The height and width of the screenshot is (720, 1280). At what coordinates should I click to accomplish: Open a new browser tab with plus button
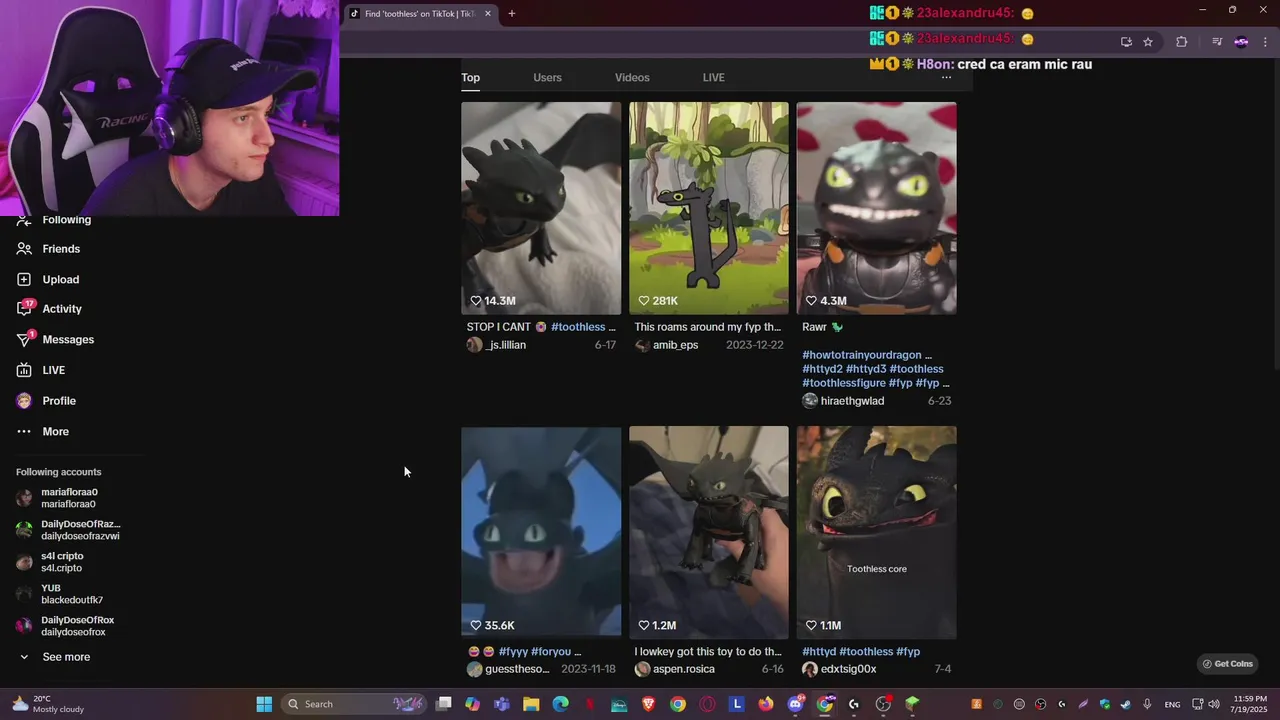tap(512, 14)
